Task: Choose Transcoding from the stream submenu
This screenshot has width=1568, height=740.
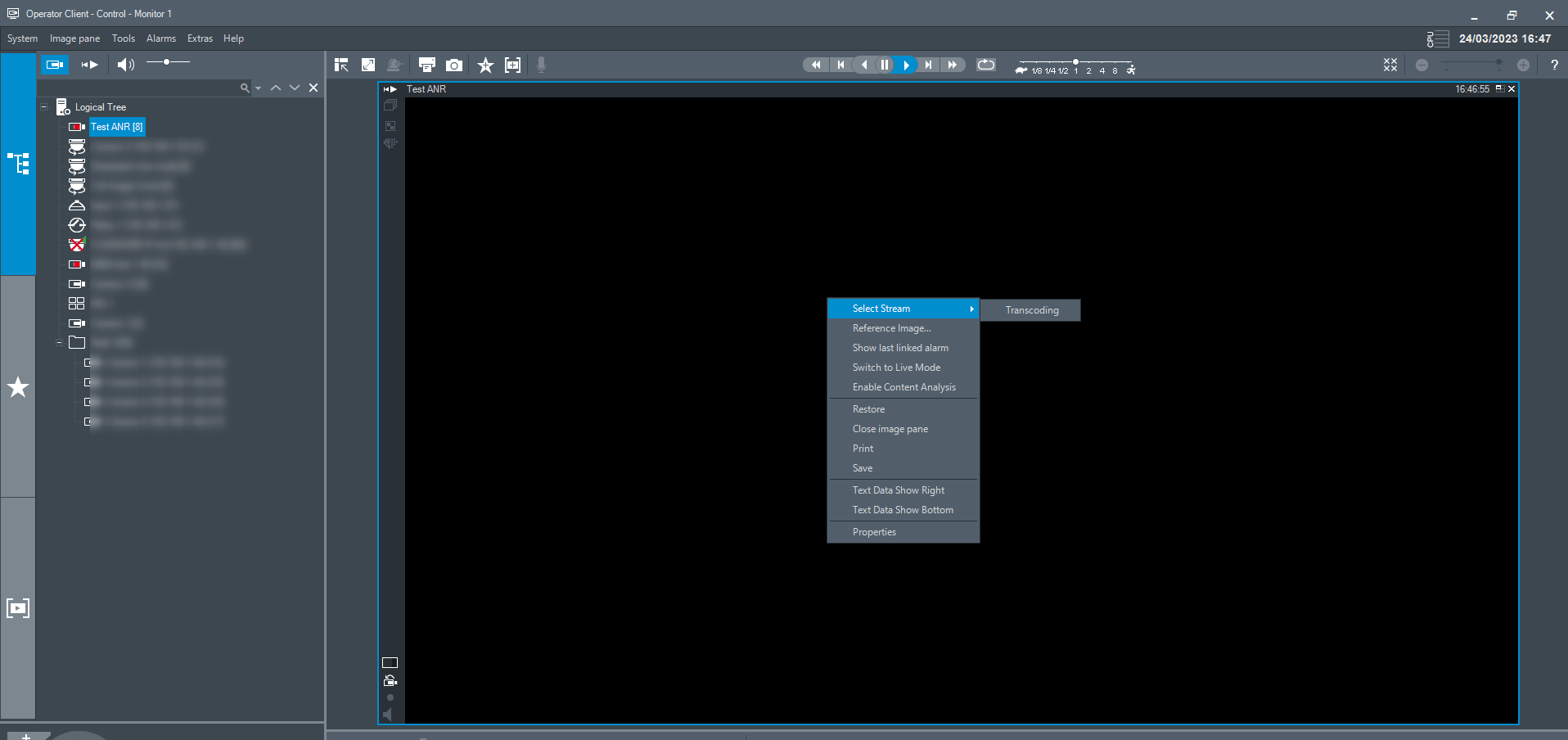Action: click(1031, 310)
